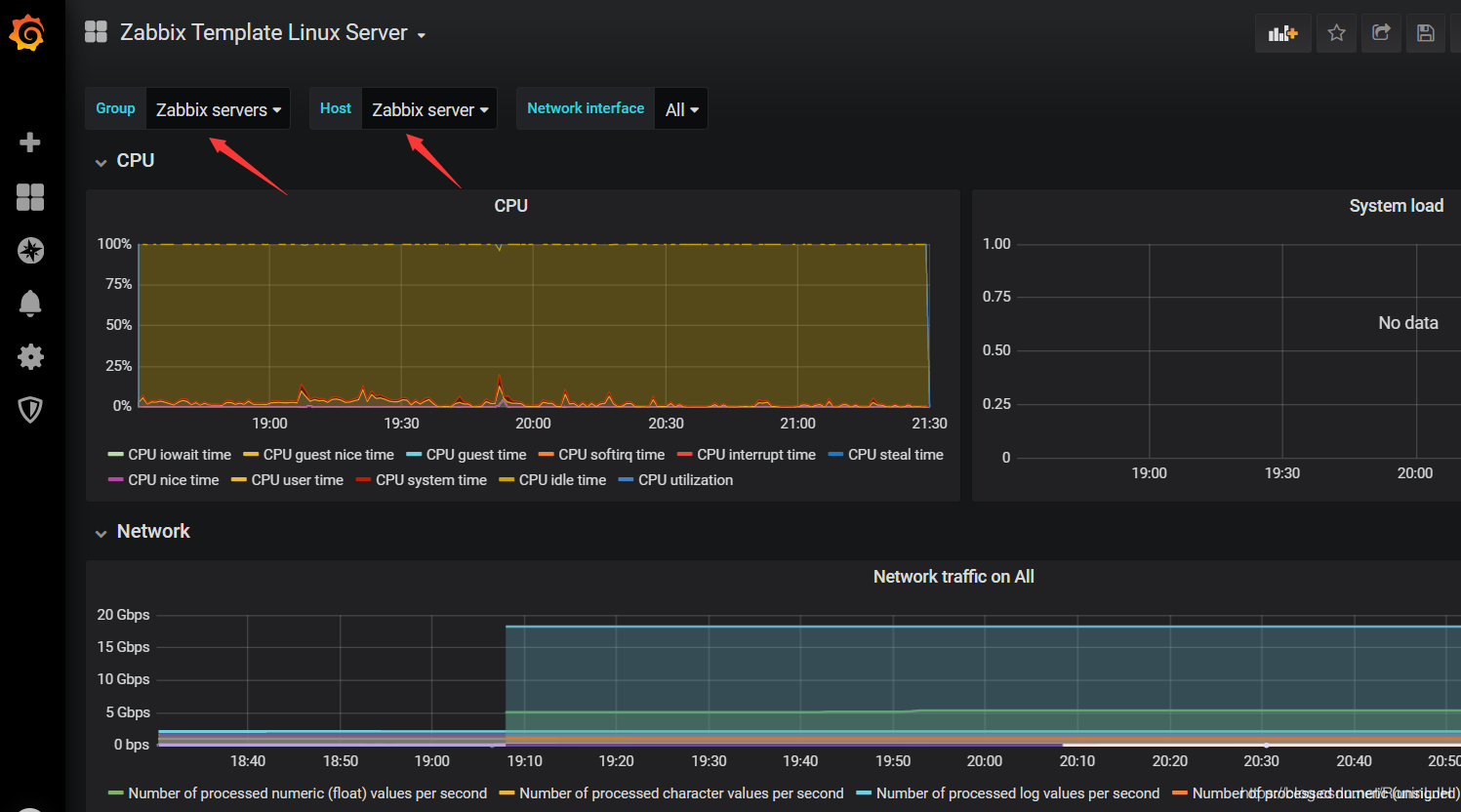Open the Group variable dropdown Zabbix servers
The image size is (1461, 812).
pyautogui.click(x=218, y=109)
